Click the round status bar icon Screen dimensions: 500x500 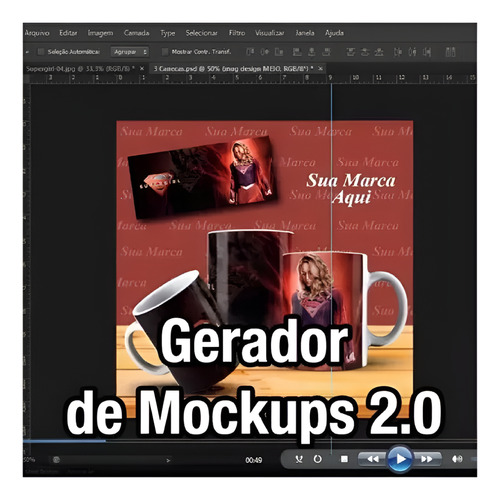pos(56,460)
